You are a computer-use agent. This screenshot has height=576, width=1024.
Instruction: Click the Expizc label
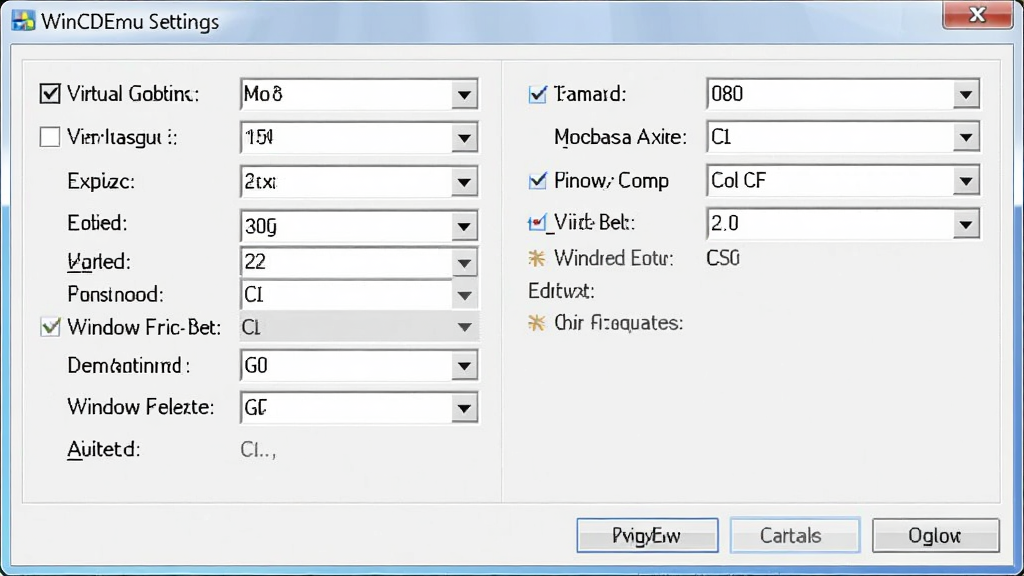tap(101, 181)
